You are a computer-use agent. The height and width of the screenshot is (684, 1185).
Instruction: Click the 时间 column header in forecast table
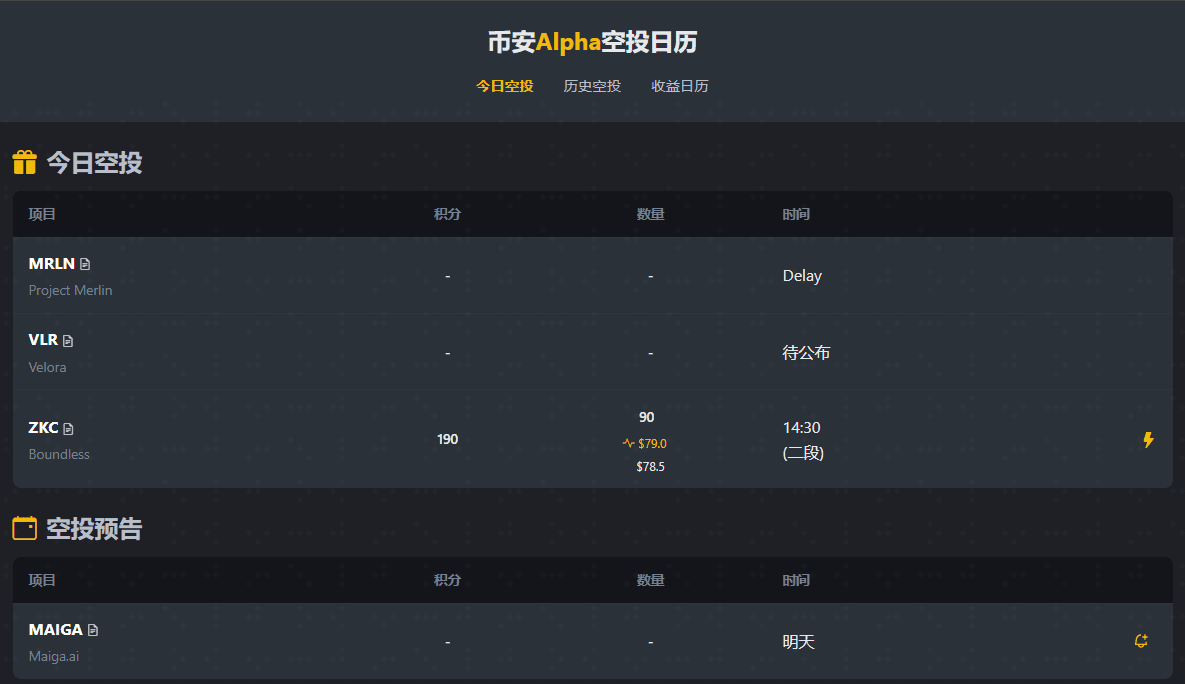(796, 580)
